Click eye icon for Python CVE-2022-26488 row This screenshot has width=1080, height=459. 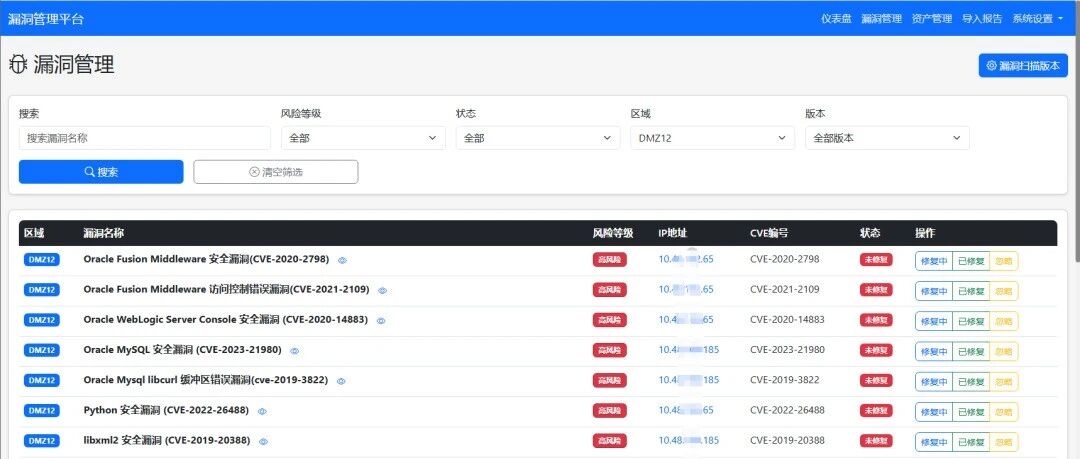pos(262,411)
